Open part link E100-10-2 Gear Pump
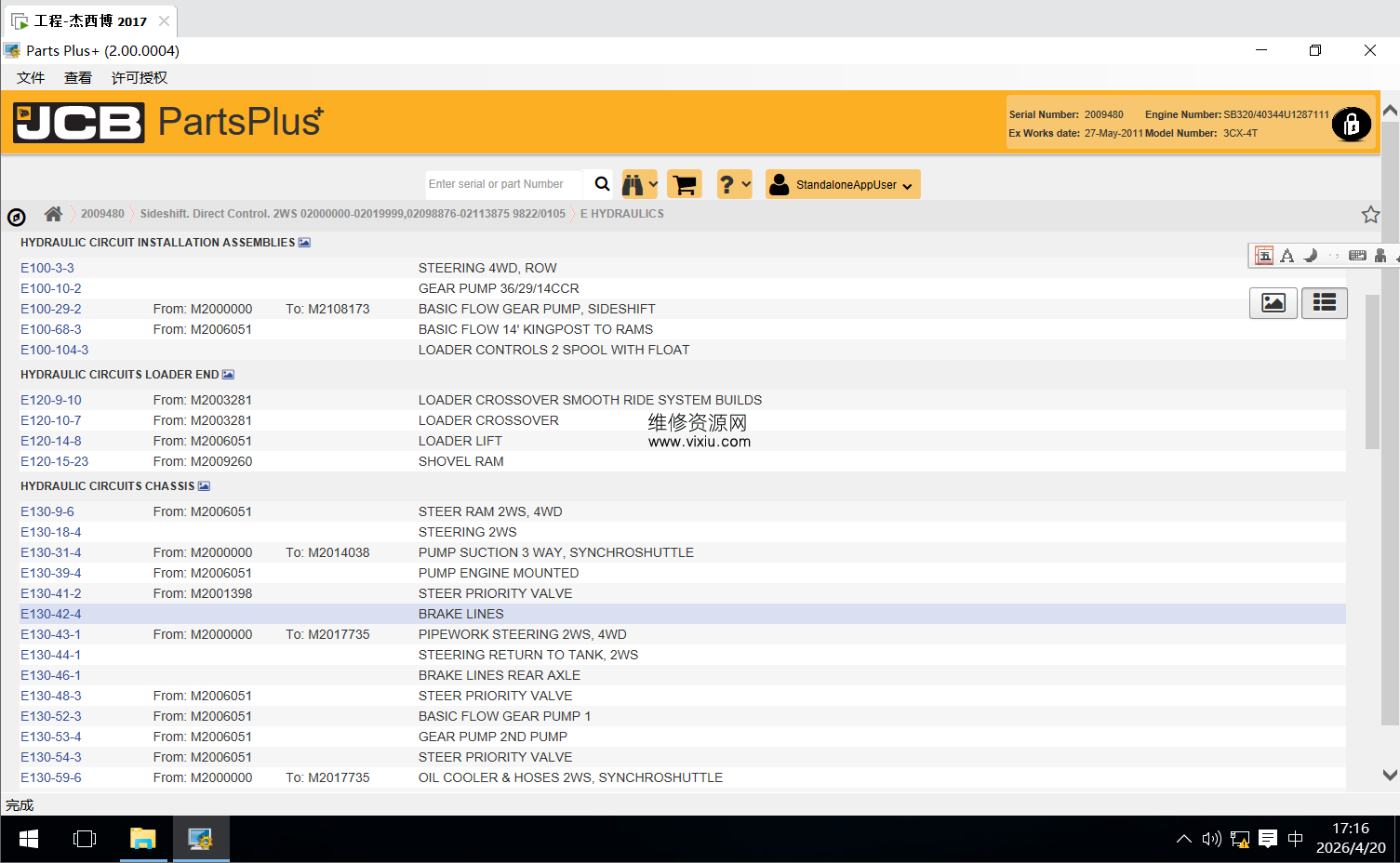 click(51, 288)
